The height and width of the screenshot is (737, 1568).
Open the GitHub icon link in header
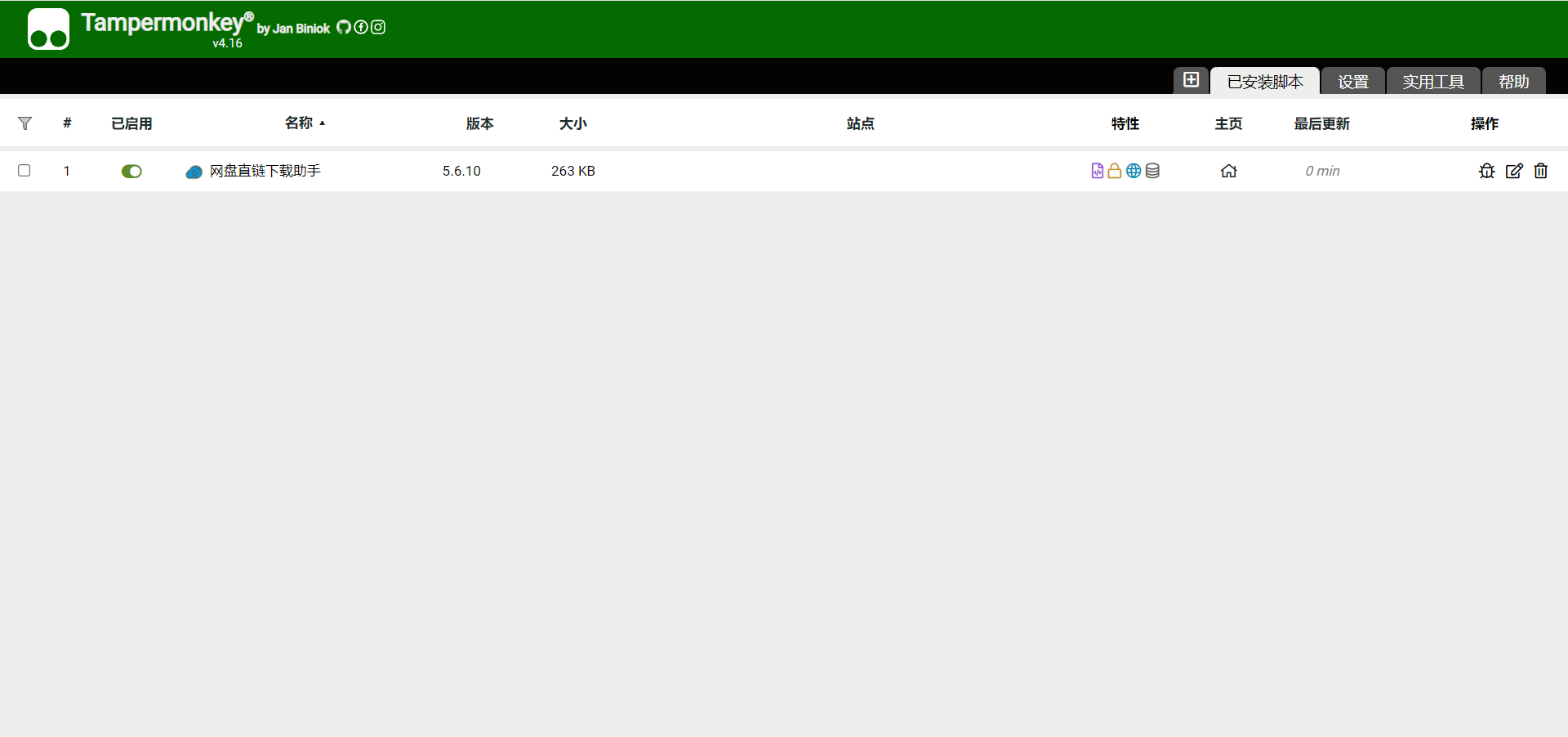coord(344,27)
